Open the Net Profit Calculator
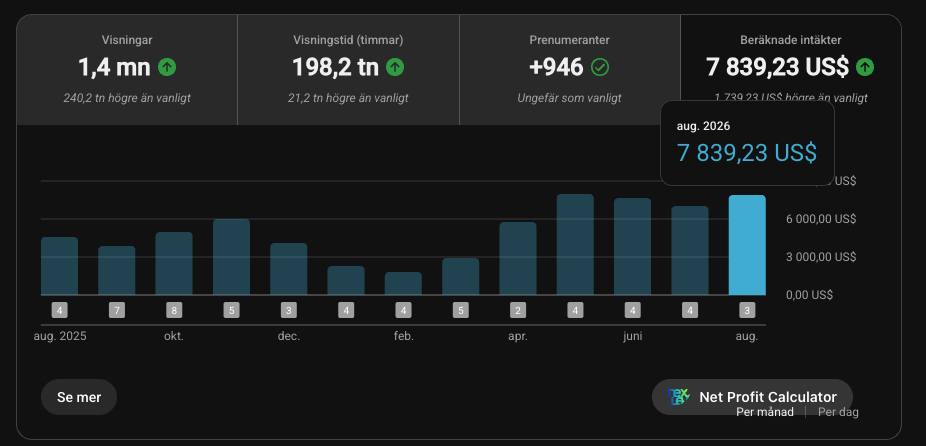Viewport: 926px width, 446px height. 752,397
